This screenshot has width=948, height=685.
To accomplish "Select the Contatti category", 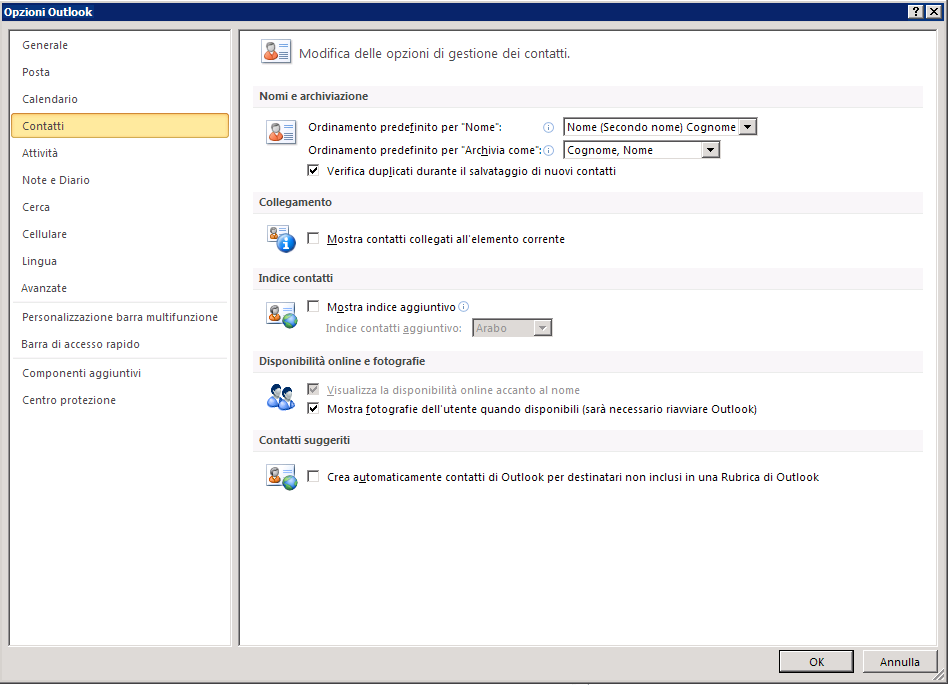I will tap(120, 126).
